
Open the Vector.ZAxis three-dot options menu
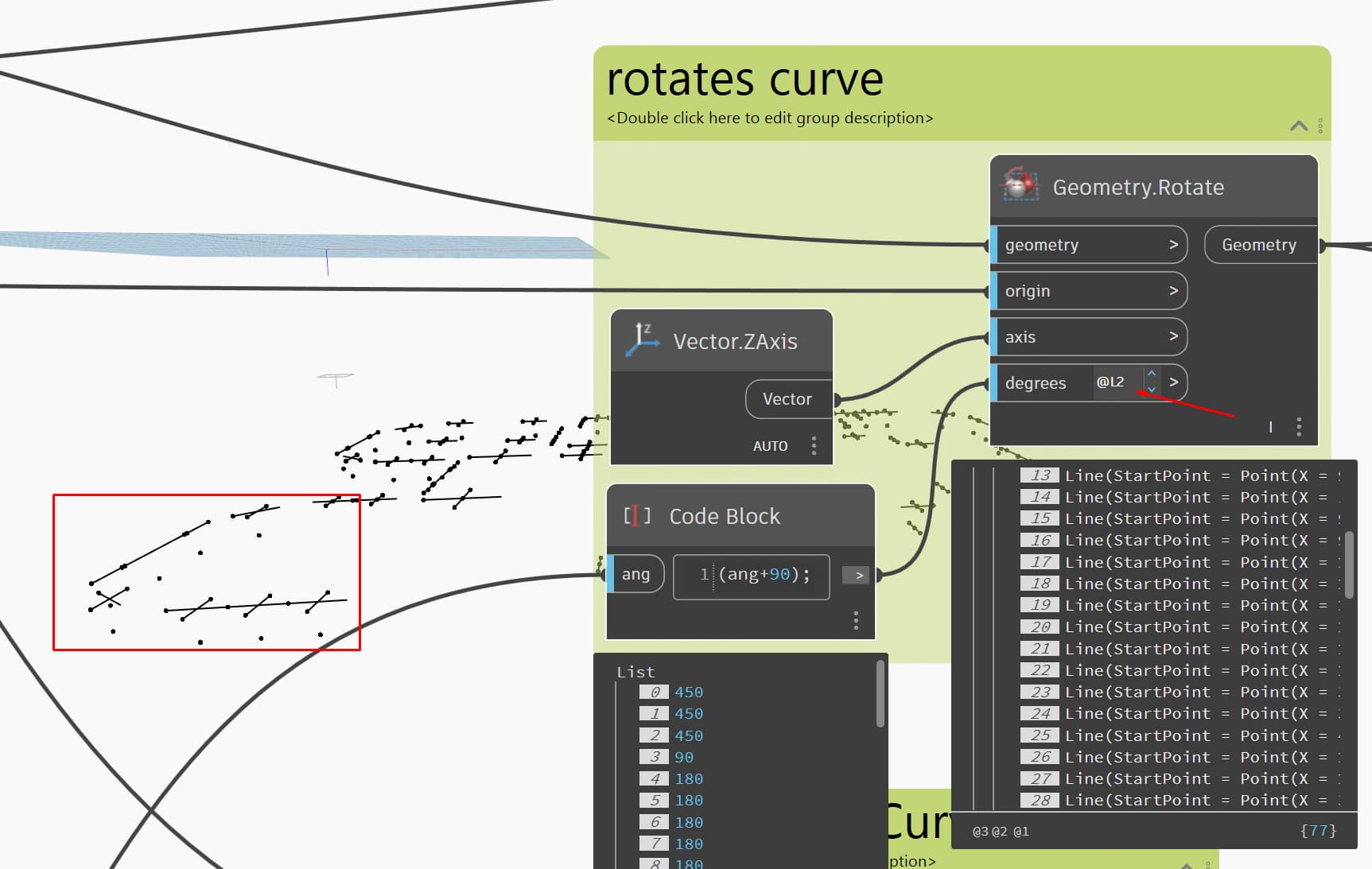click(x=814, y=446)
